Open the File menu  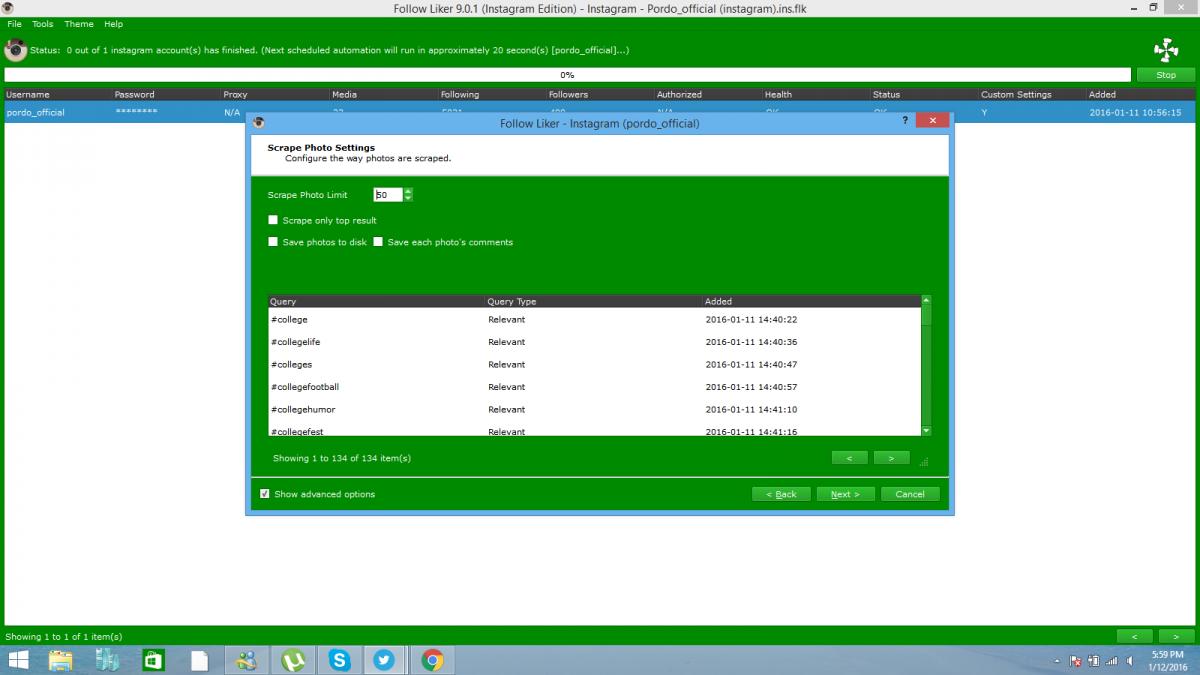click(x=14, y=24)
